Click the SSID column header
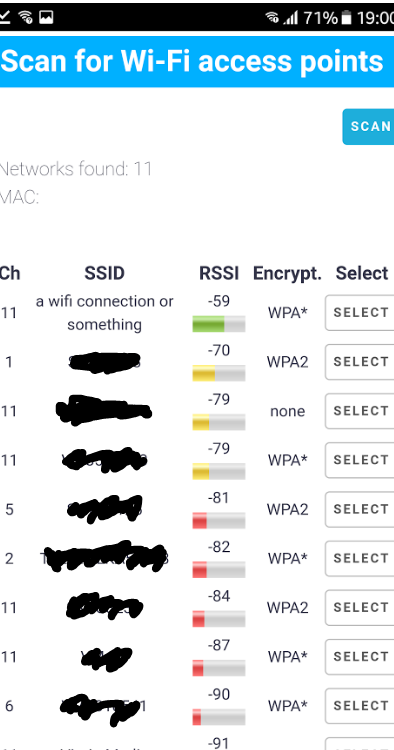394x750 pixels. pyautogui.click(x=104, y=274)
